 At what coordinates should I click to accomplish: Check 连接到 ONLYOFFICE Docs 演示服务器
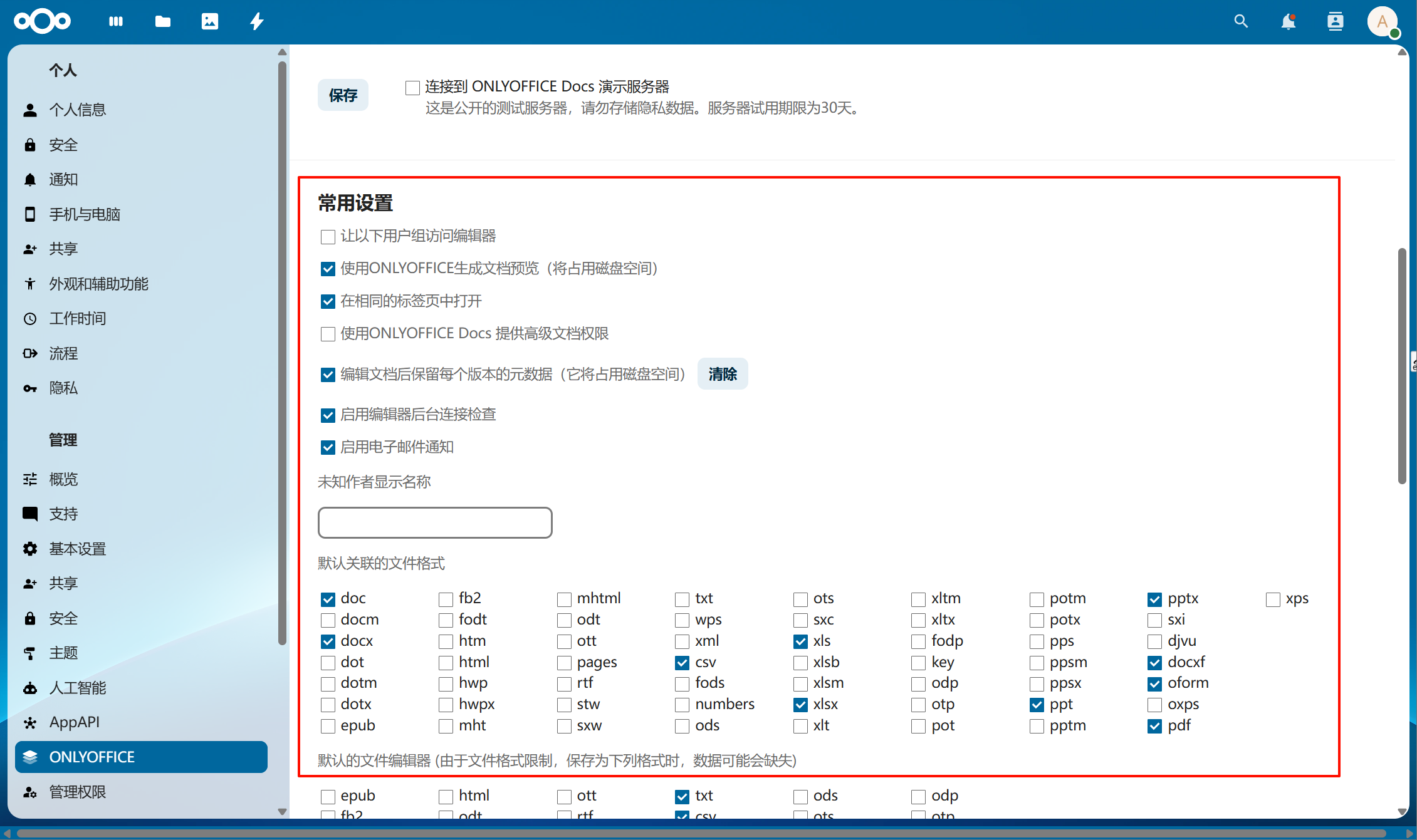pos(412,88)
